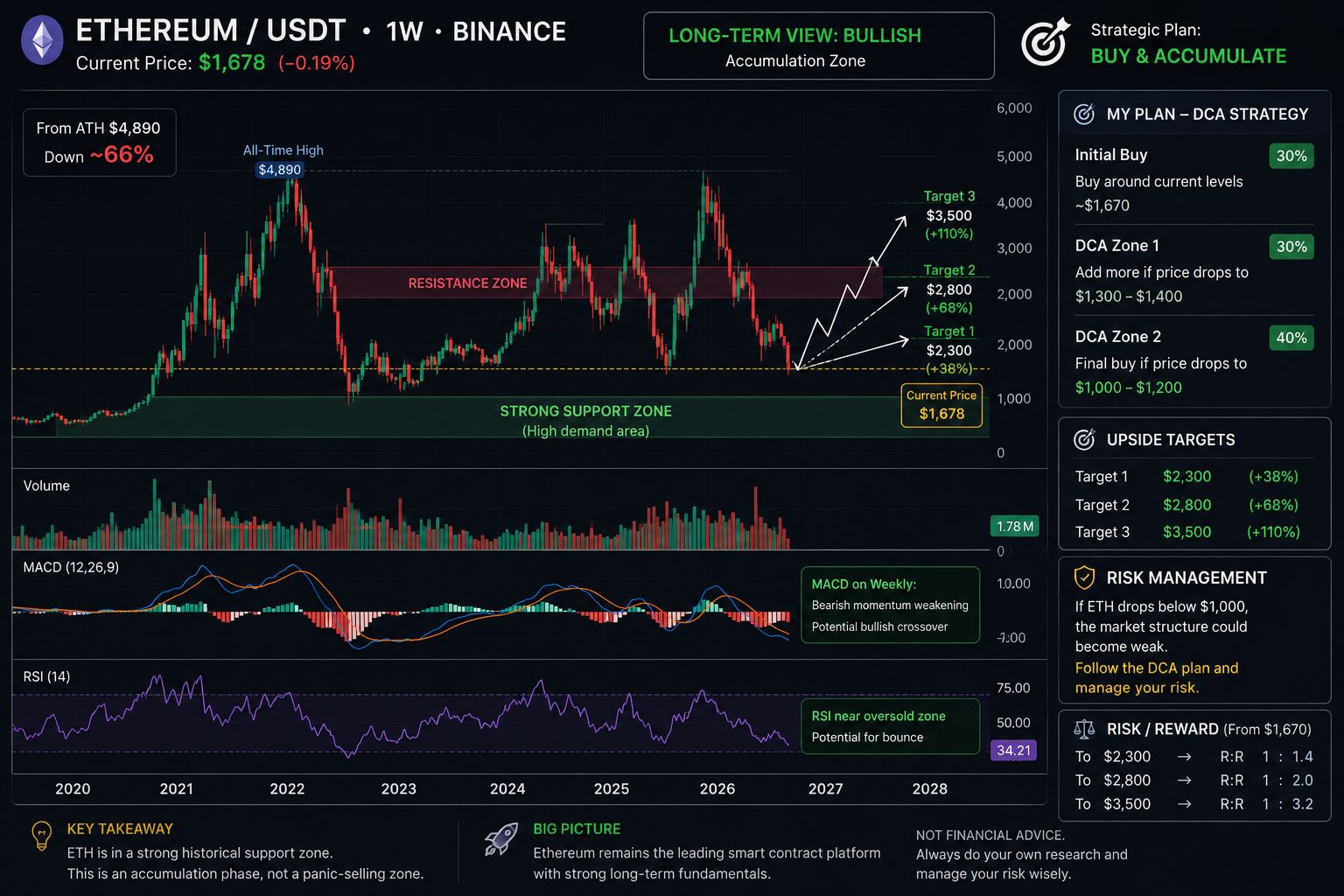Screen dimensions: 1344x896
Task: Click the (+68%) value in UPSIDE TARGETS
Action: [1273, 505]
